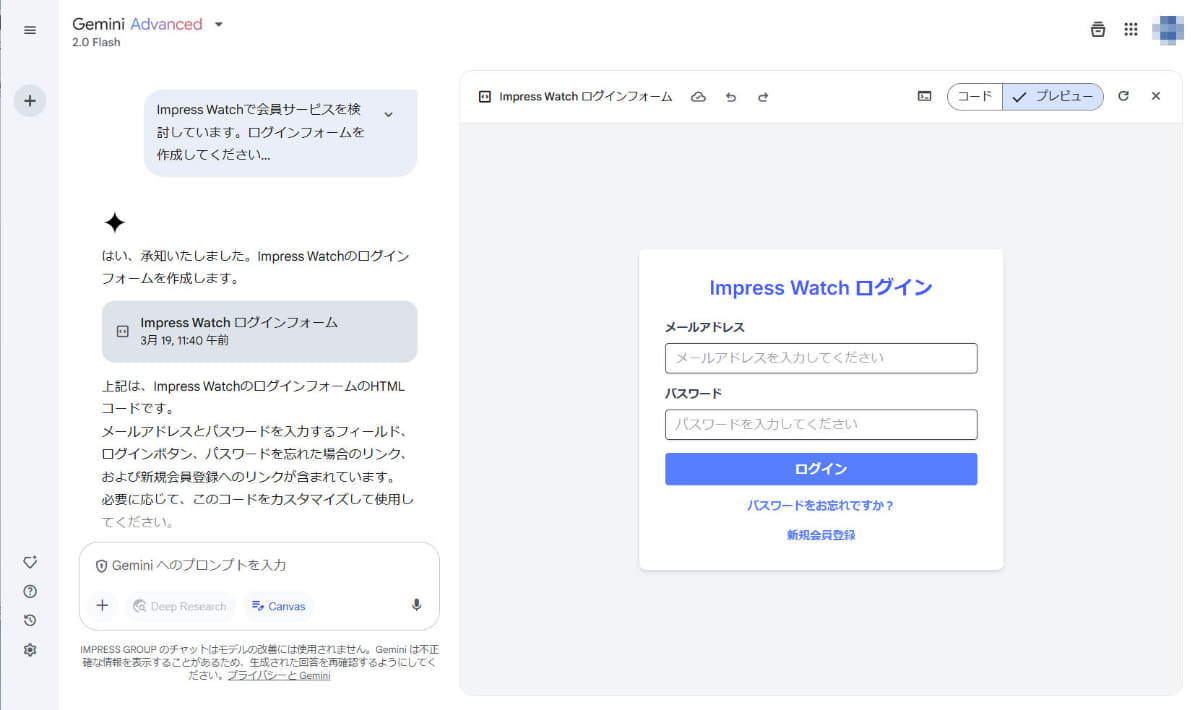Viewport: 1200px width, 710px height.
Task: Start voice input with the microphone icon
Action: pos(417,605)
